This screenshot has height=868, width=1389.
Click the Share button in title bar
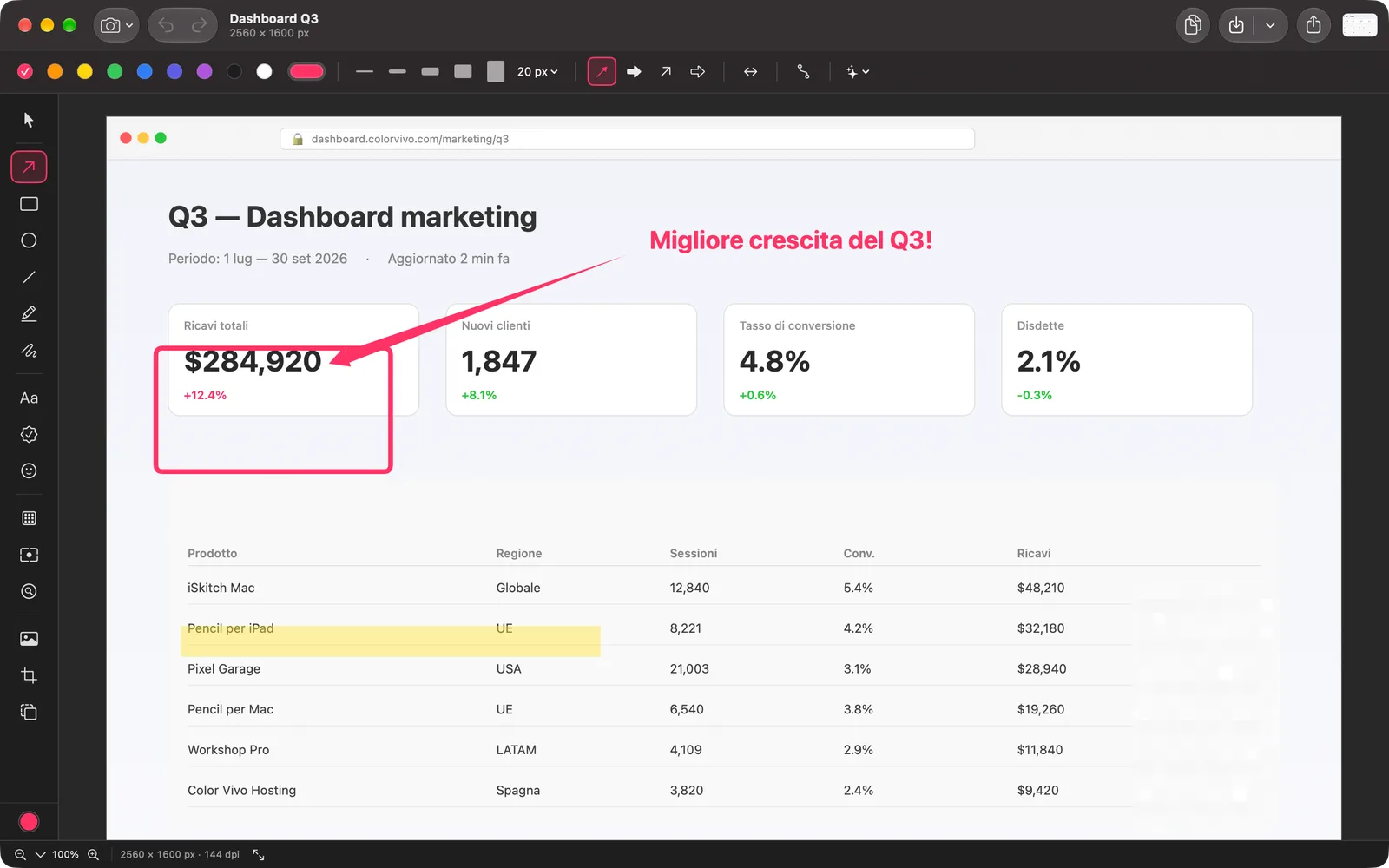tap(1313, 25)
